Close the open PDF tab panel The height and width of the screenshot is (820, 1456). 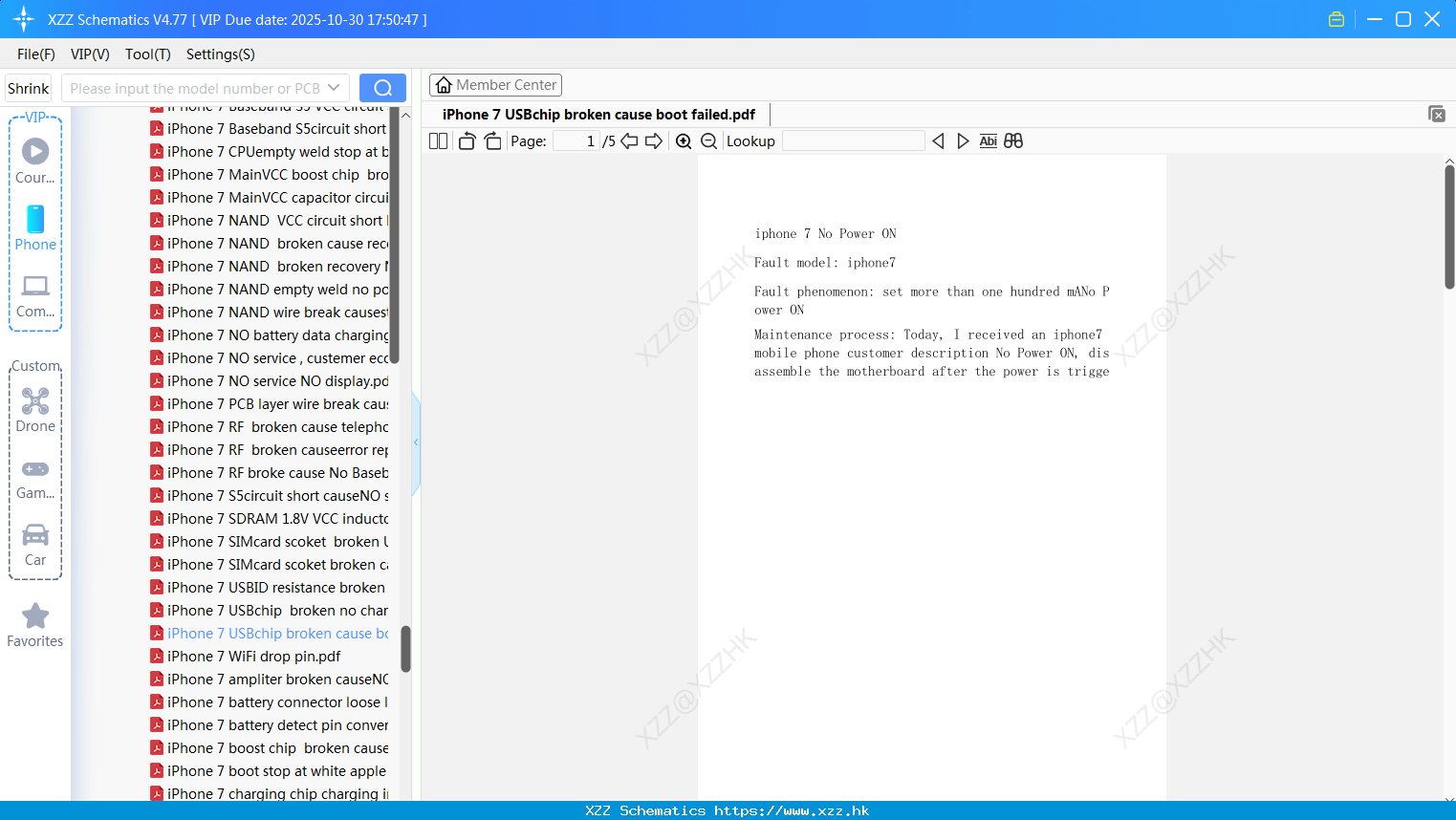tap(1436, 114)
